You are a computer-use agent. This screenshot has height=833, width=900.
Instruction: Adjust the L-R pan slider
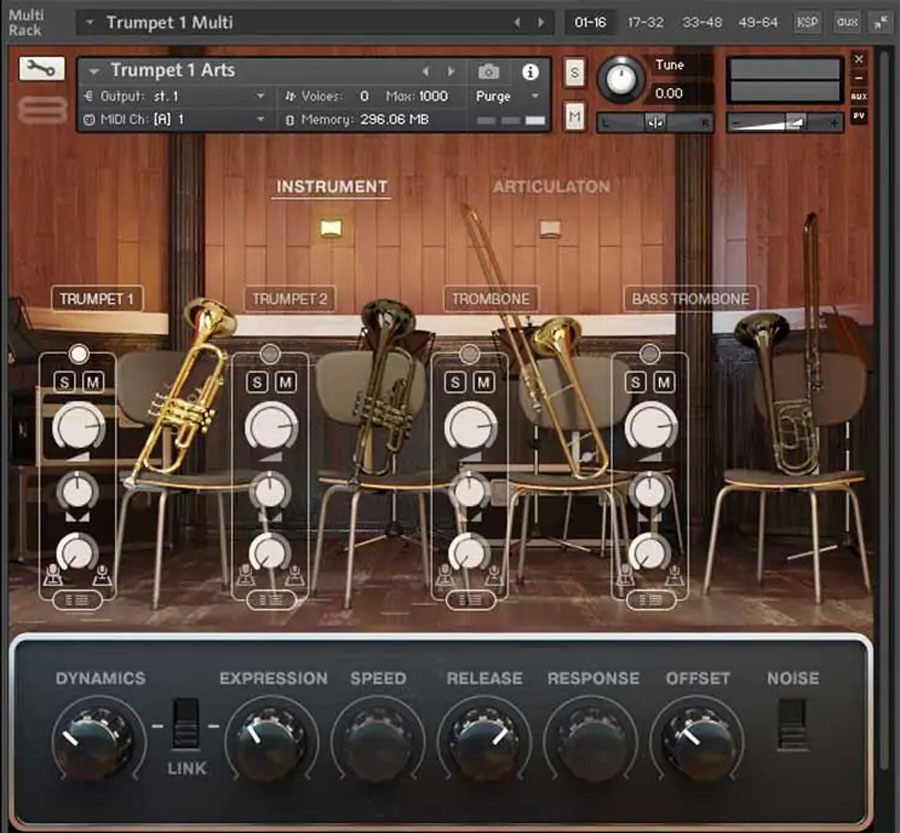tap(655, 122)
